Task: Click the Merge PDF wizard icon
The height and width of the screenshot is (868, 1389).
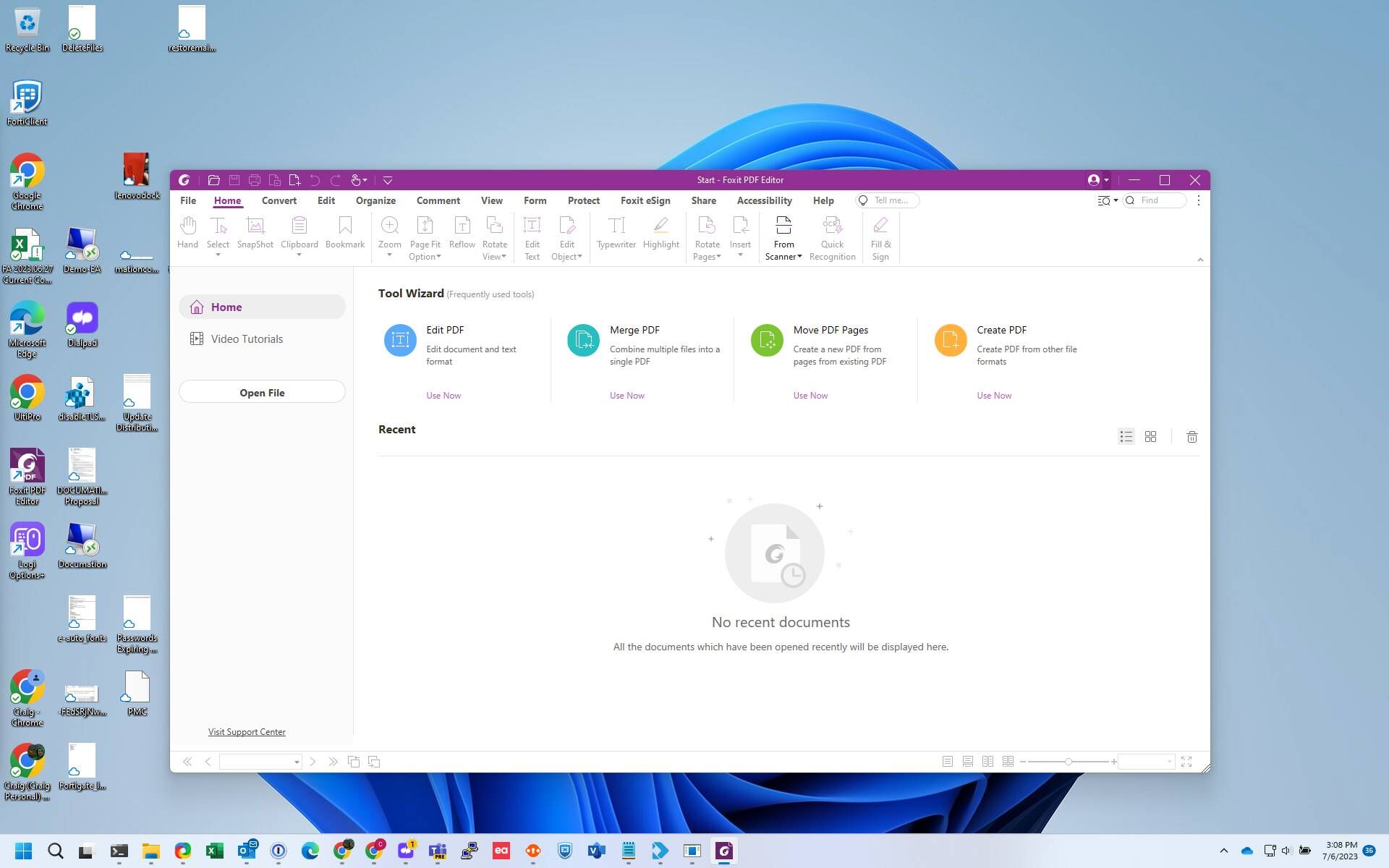Action: (583, 340)
